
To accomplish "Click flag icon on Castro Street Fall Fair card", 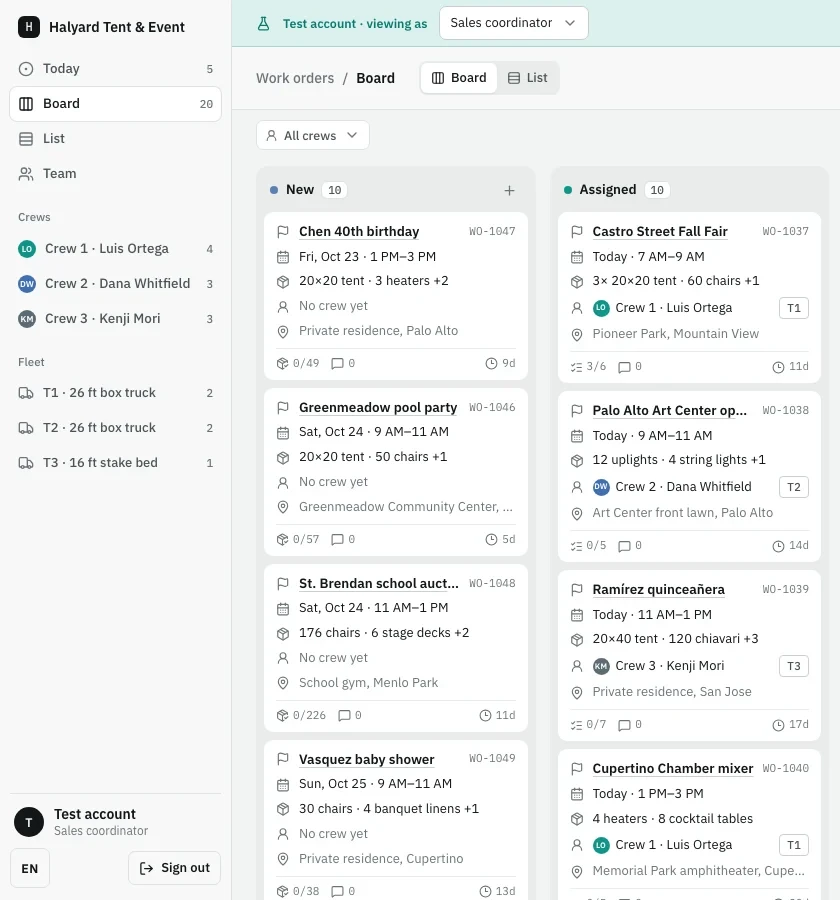I will (576, 232).
